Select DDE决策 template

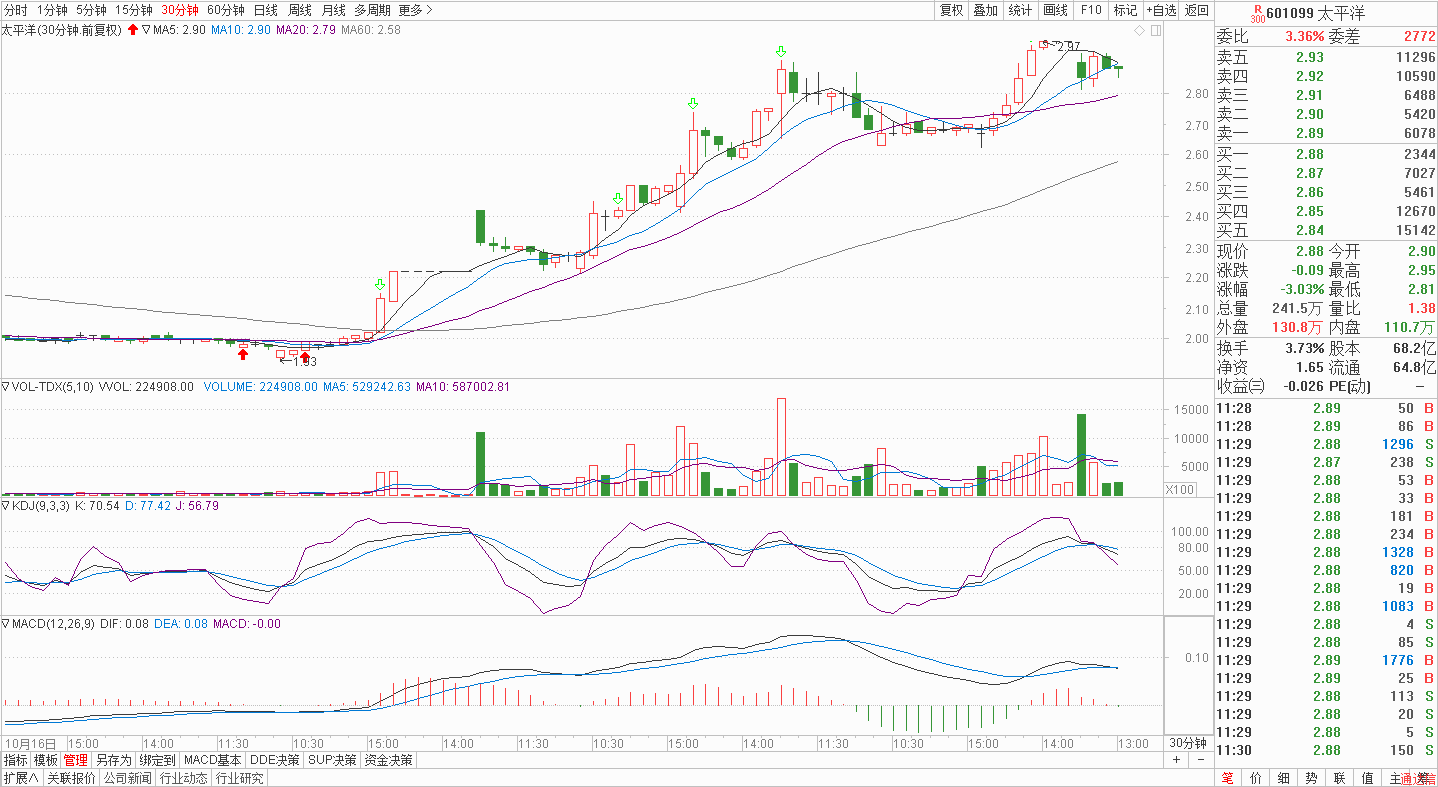[275, 760]
